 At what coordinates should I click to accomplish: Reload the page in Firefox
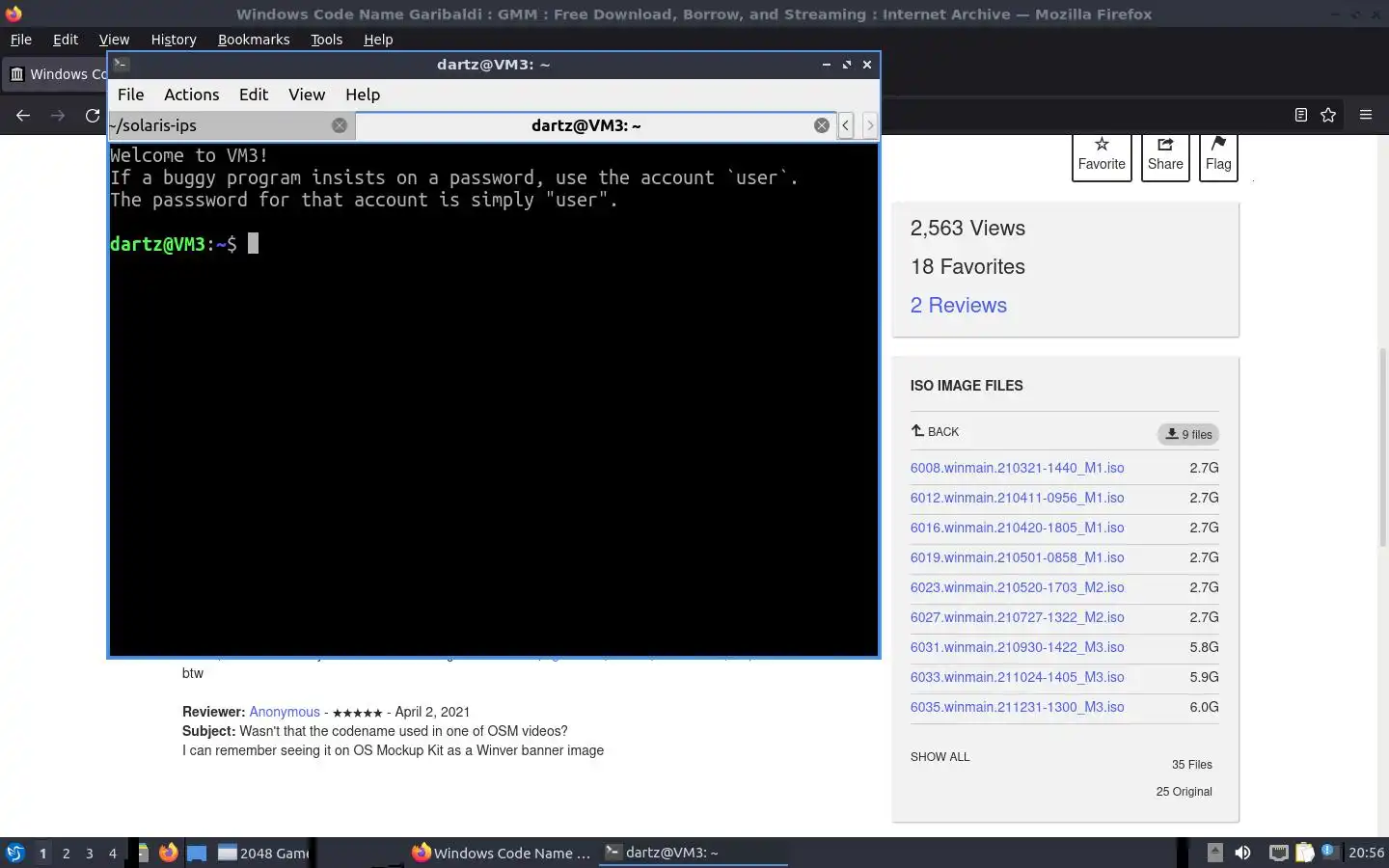tap(93, 115)
